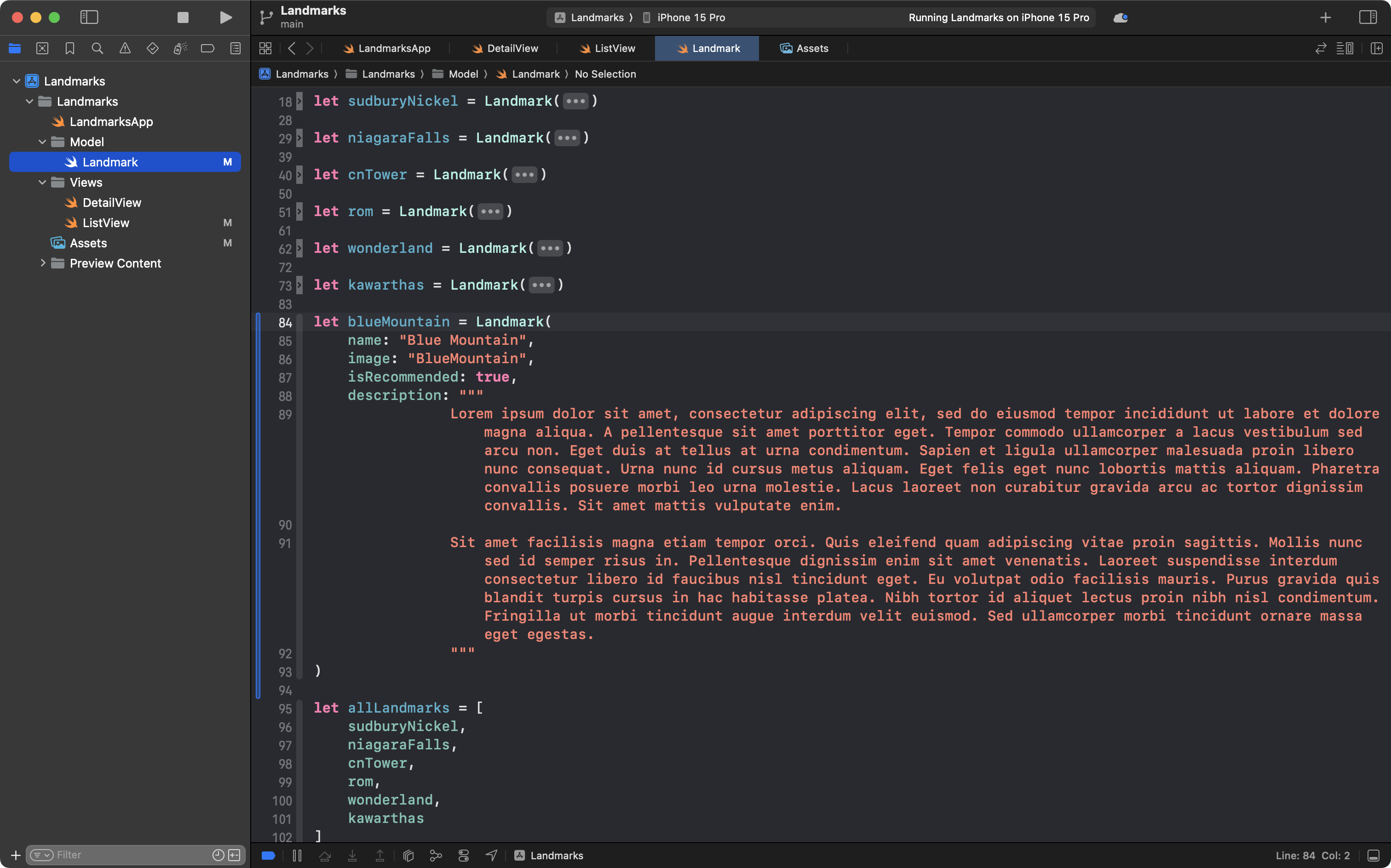Open the Search navigator magnifying glass

(x=97, y=48)
